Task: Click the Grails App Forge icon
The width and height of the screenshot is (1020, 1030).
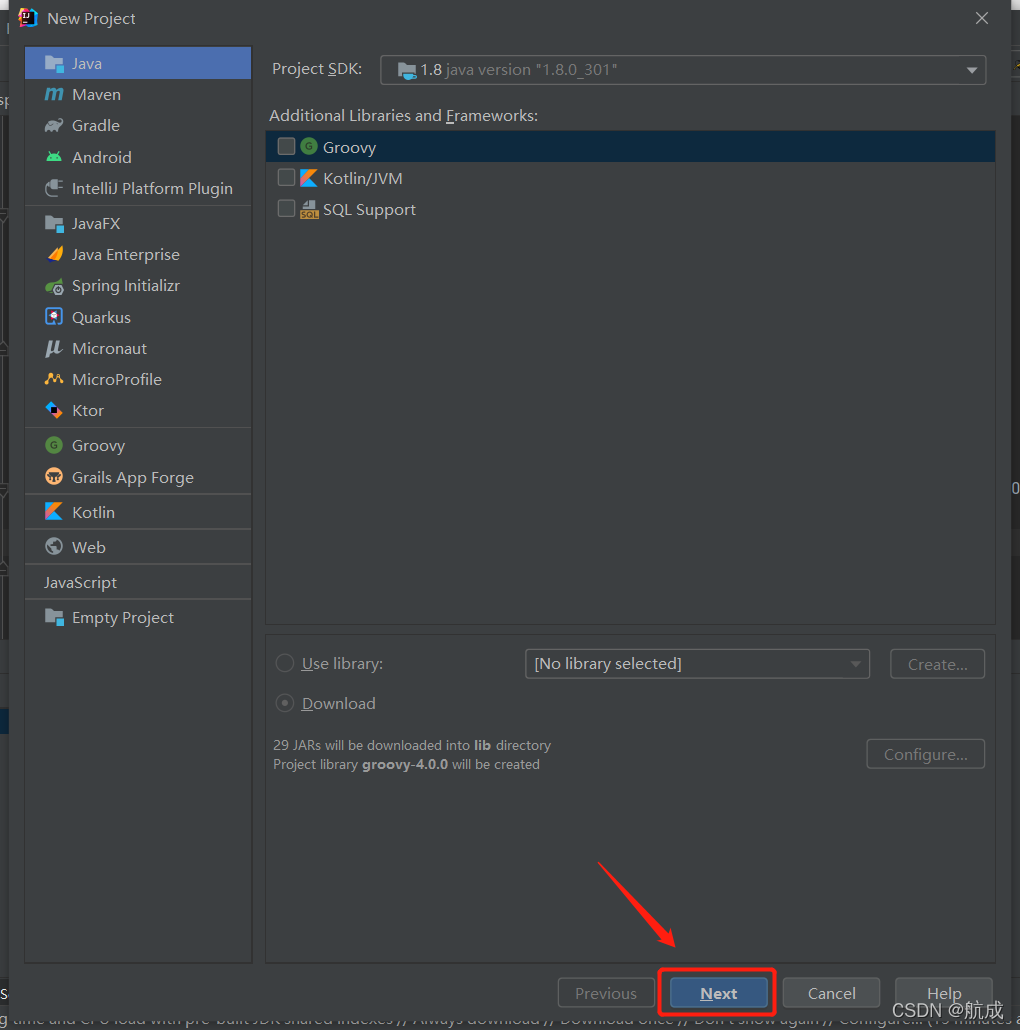Action: [x=54, y=476]
